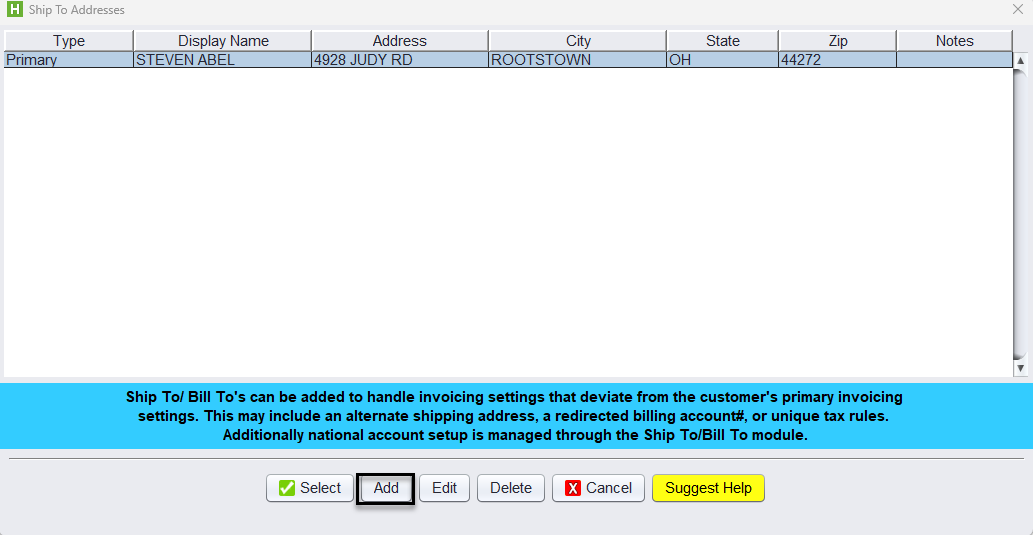Sort by the City column header

pyautogui.click(x=578, y=41)
